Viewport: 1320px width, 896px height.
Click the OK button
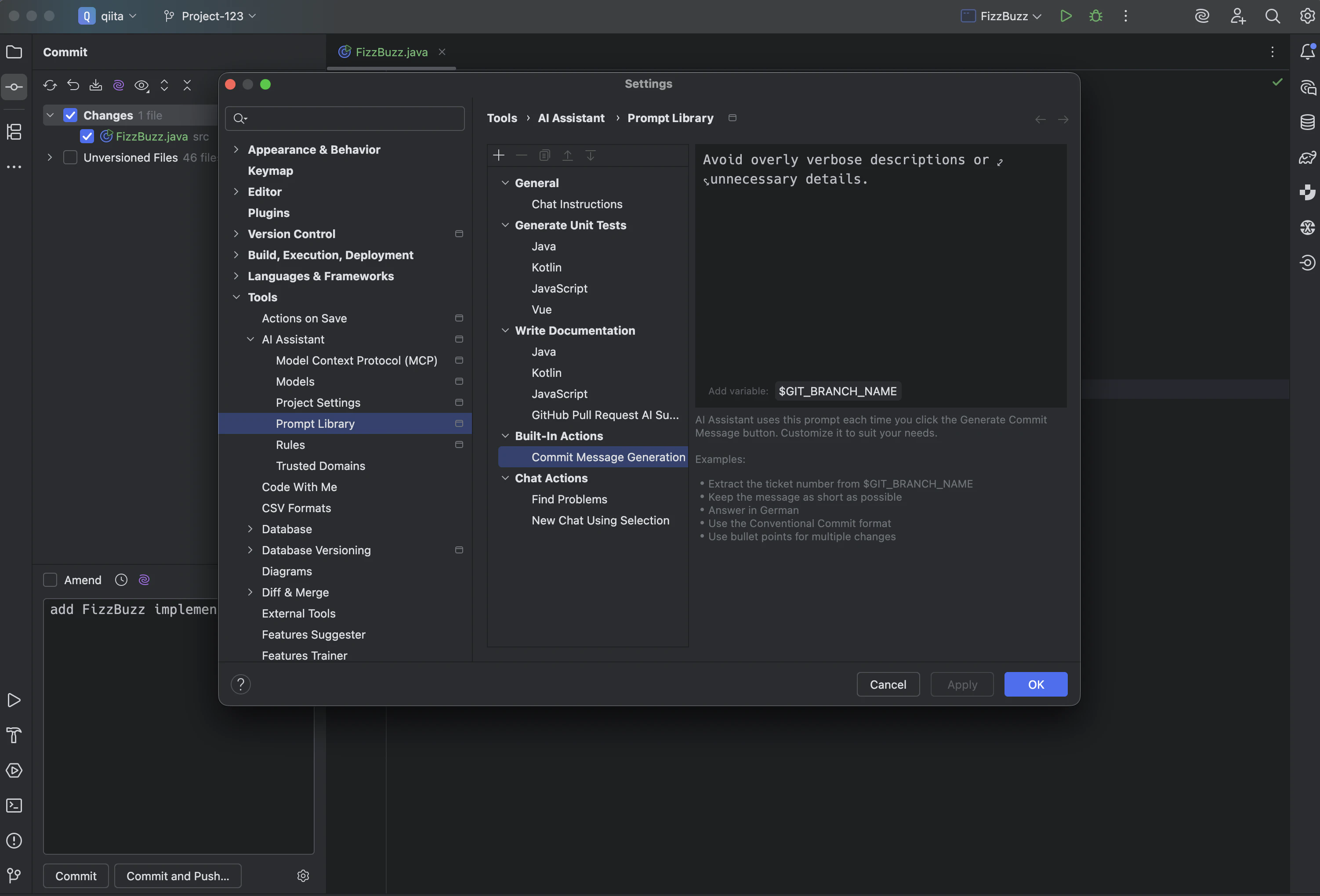(1035, 684)
